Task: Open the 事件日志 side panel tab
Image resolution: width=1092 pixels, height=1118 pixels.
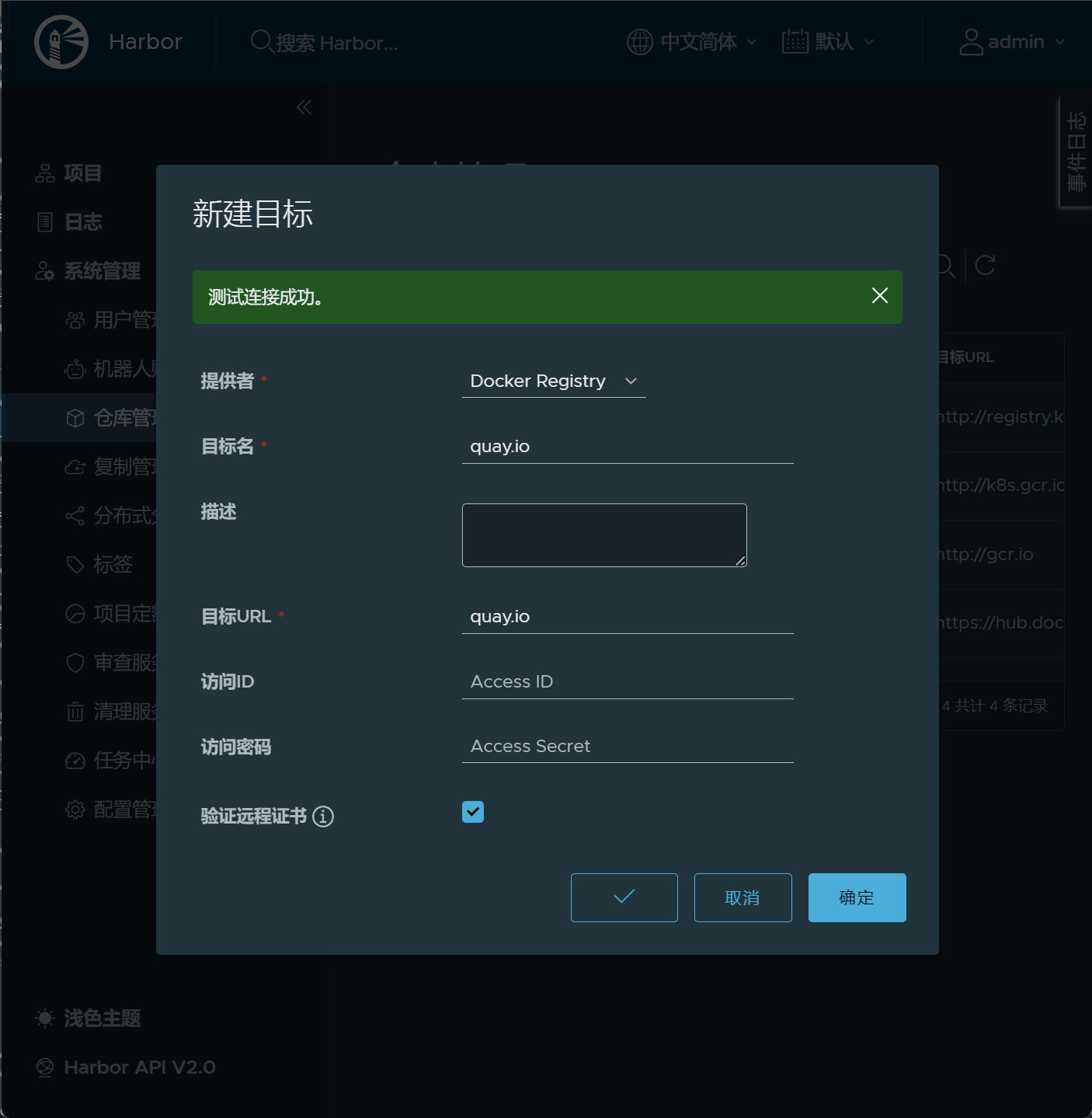Action: tap(1076, 152)
